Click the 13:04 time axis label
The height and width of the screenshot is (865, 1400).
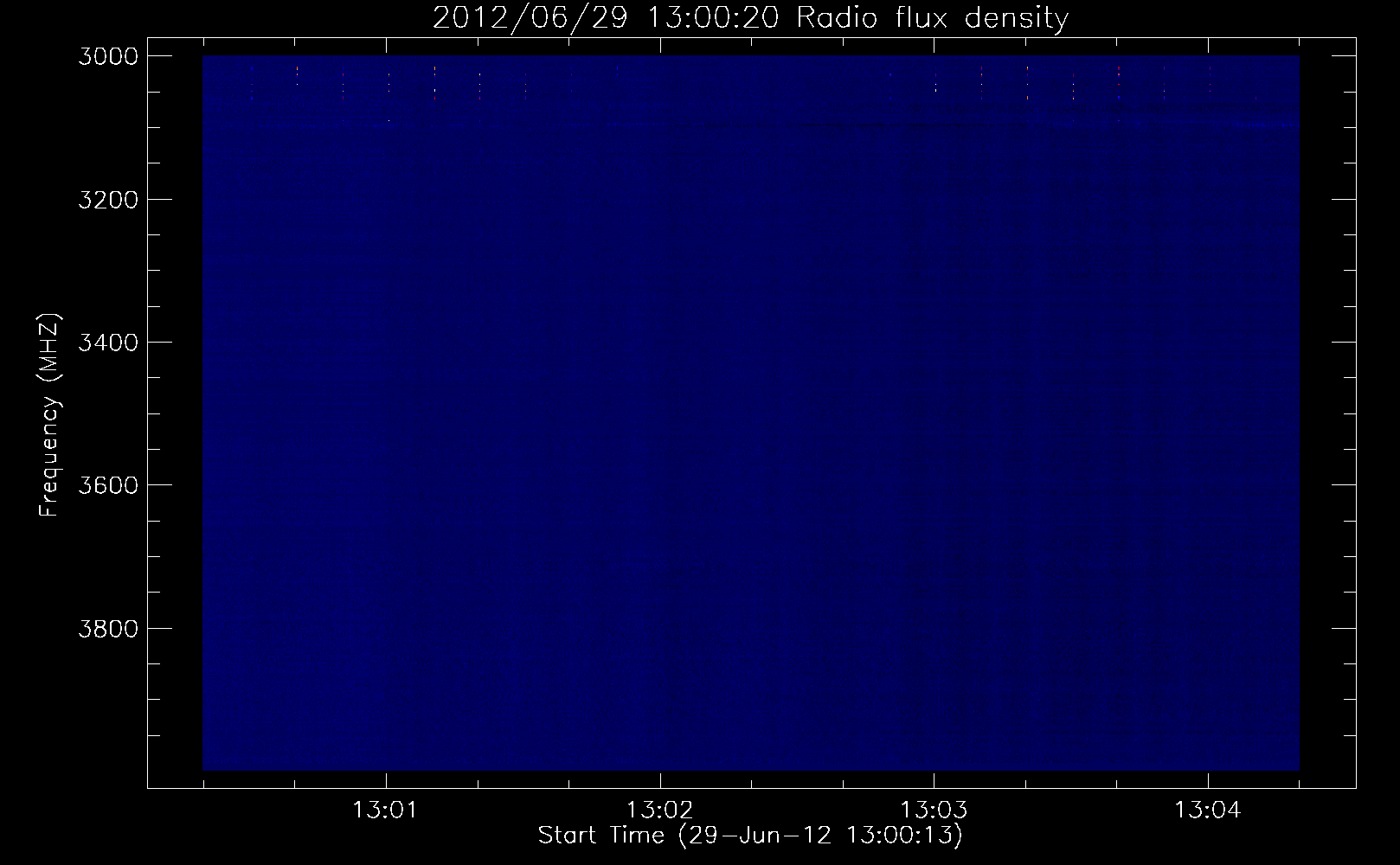click(1207, 811)
